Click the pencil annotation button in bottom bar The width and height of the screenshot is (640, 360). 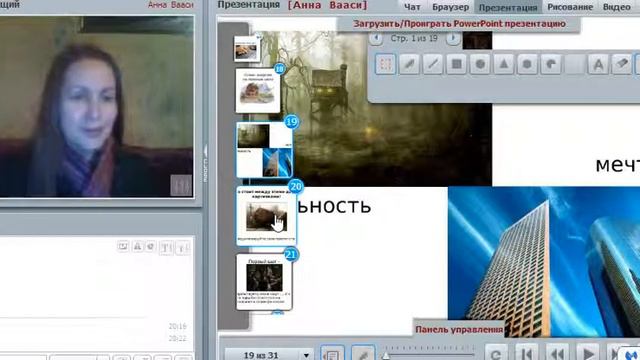(362, 353)
